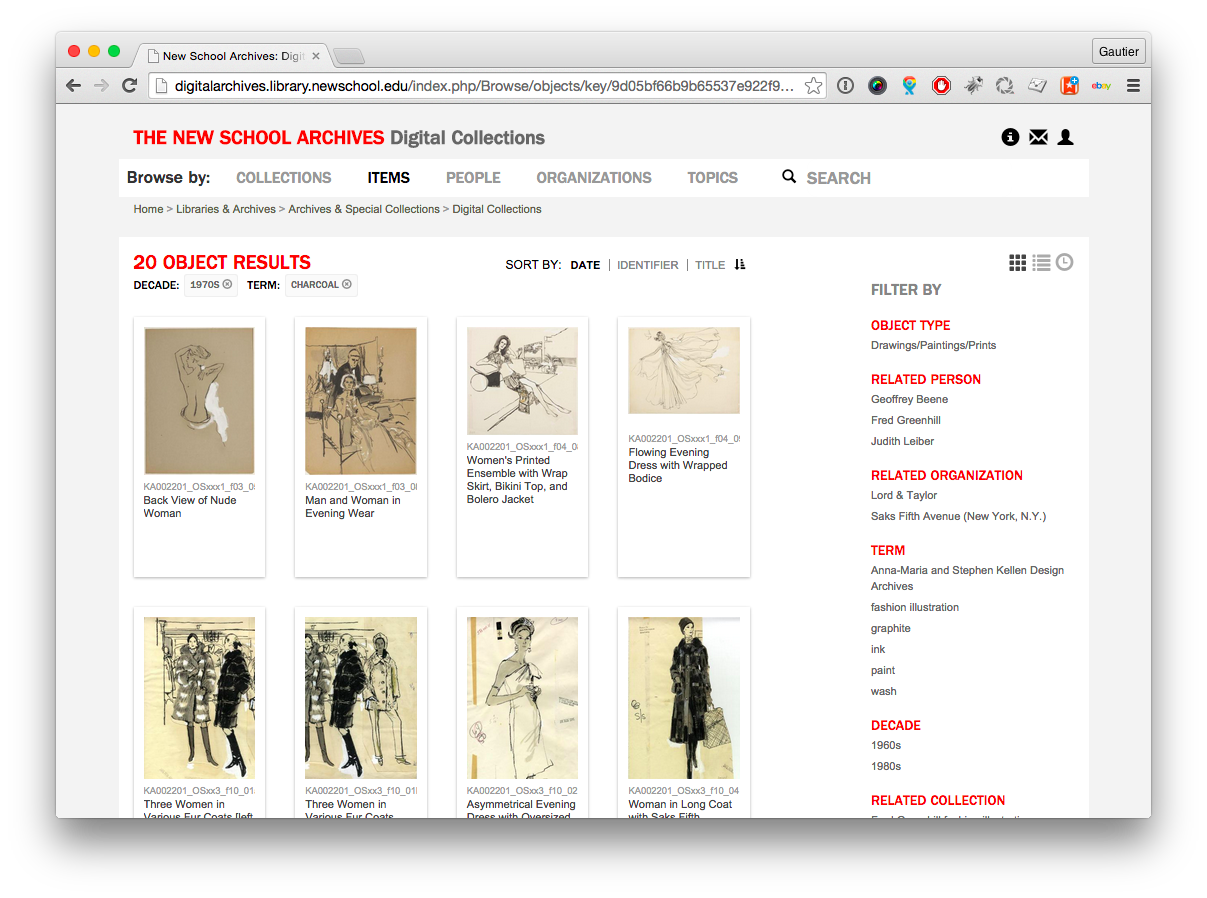Click the envelope checker extension icon
1207x898 pixels.
point(1037,86)
